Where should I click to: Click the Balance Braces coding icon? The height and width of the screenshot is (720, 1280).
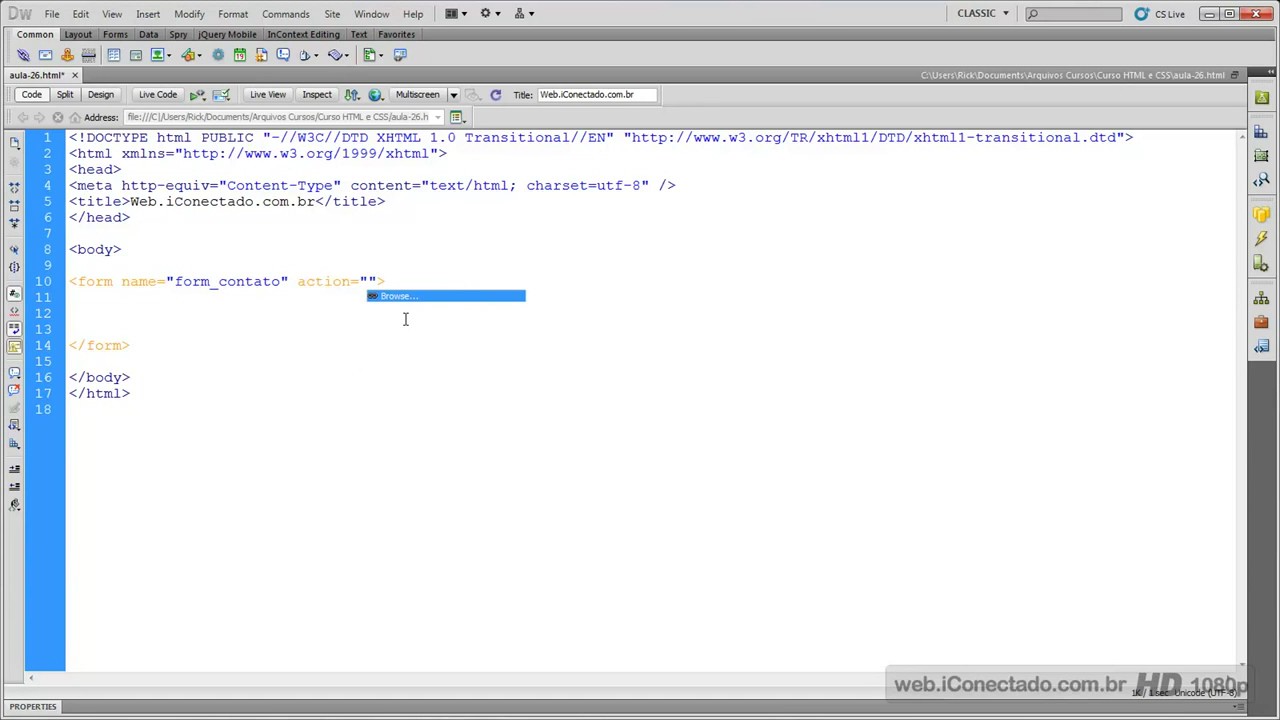[x=14, y=267]
